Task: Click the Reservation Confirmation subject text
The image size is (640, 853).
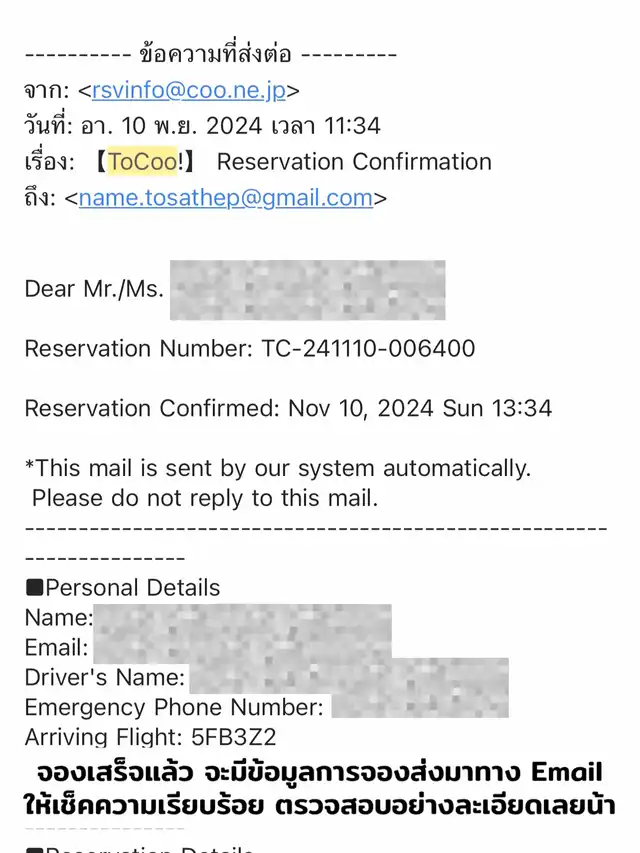Action: [x=354, y=162]
